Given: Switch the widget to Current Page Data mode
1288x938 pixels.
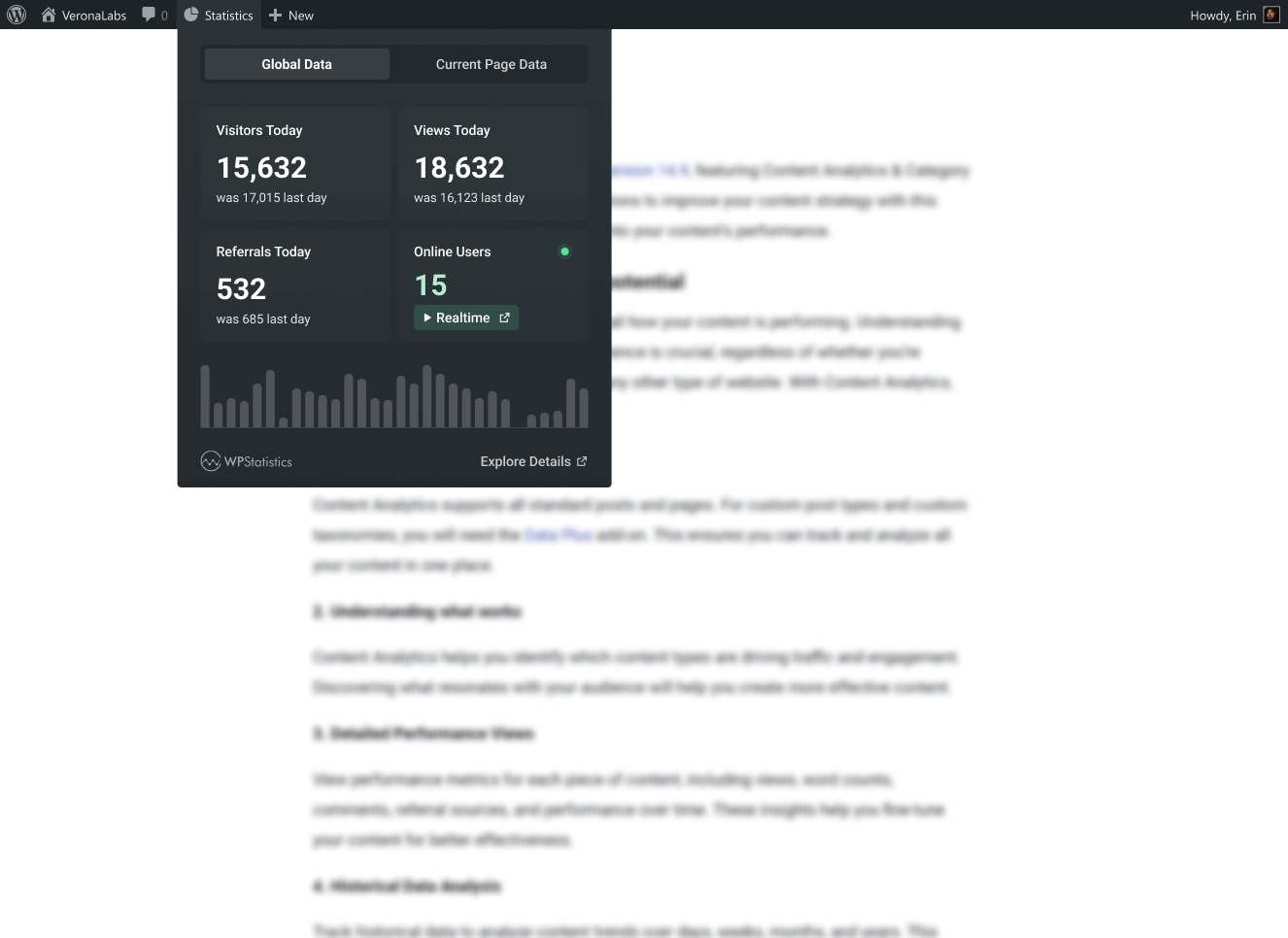Looking at the screenshot, I should point(491,63).
